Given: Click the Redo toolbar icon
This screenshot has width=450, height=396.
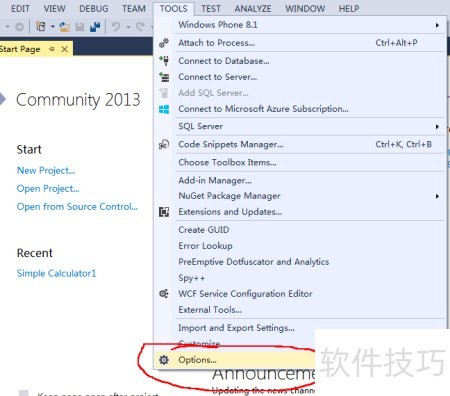Looking at the screenshot, I should pos(140,26).
